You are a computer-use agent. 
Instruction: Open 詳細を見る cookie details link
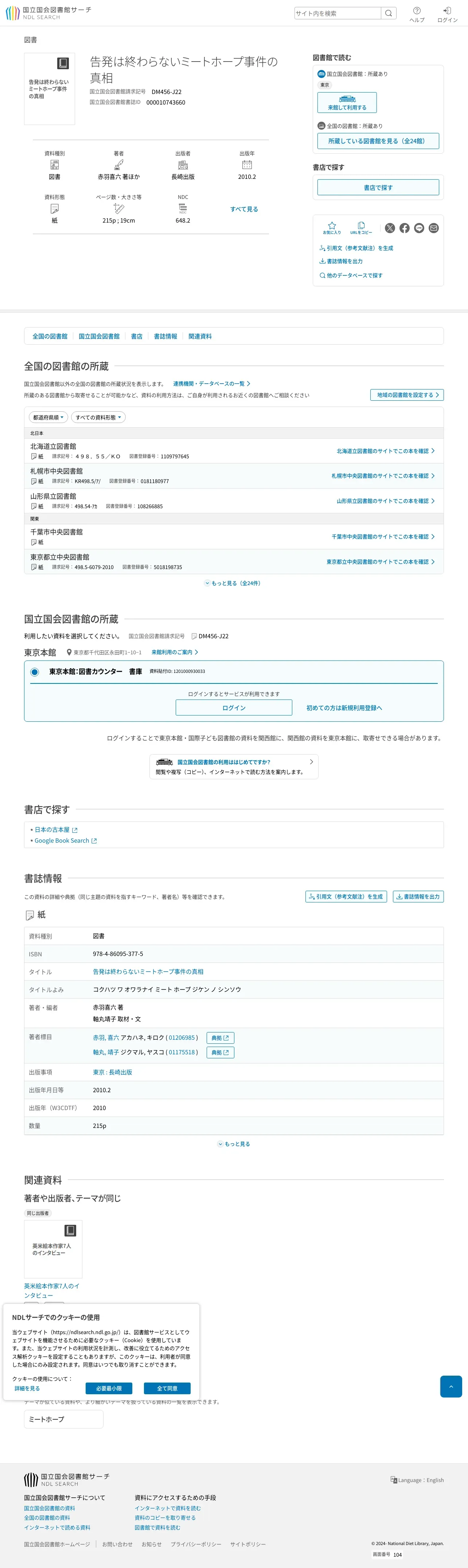click(27, 1388)
